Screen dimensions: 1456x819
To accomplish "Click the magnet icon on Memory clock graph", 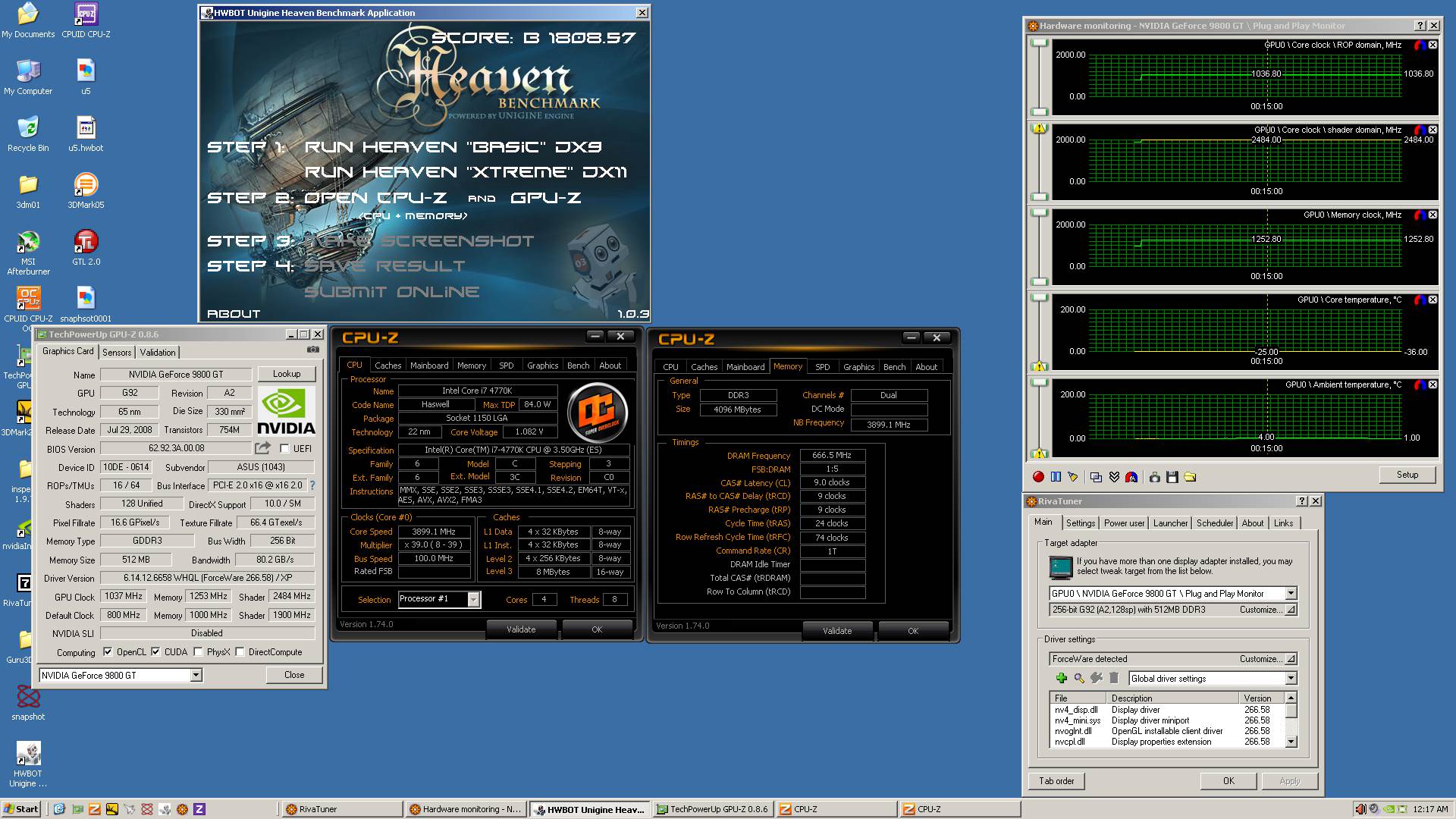I will 1419,215.
